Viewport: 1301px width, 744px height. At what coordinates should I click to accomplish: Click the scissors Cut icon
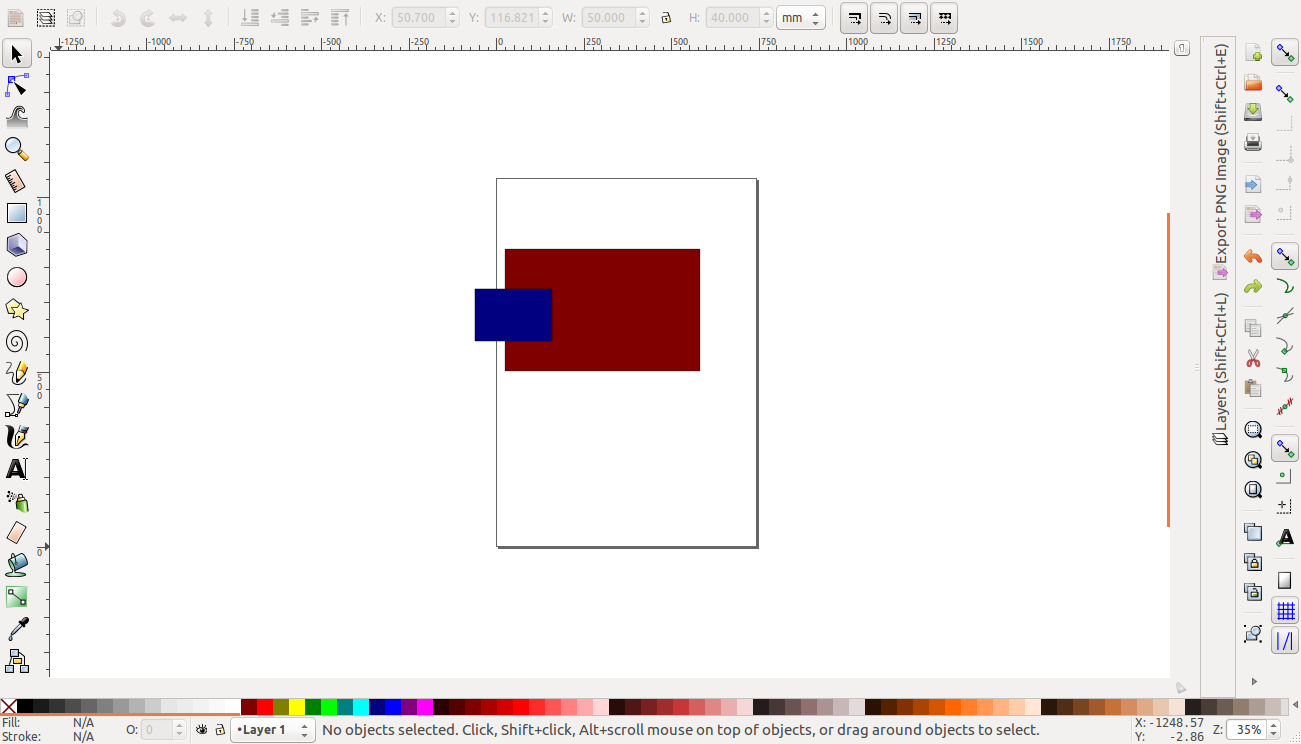coord(1253,358)
